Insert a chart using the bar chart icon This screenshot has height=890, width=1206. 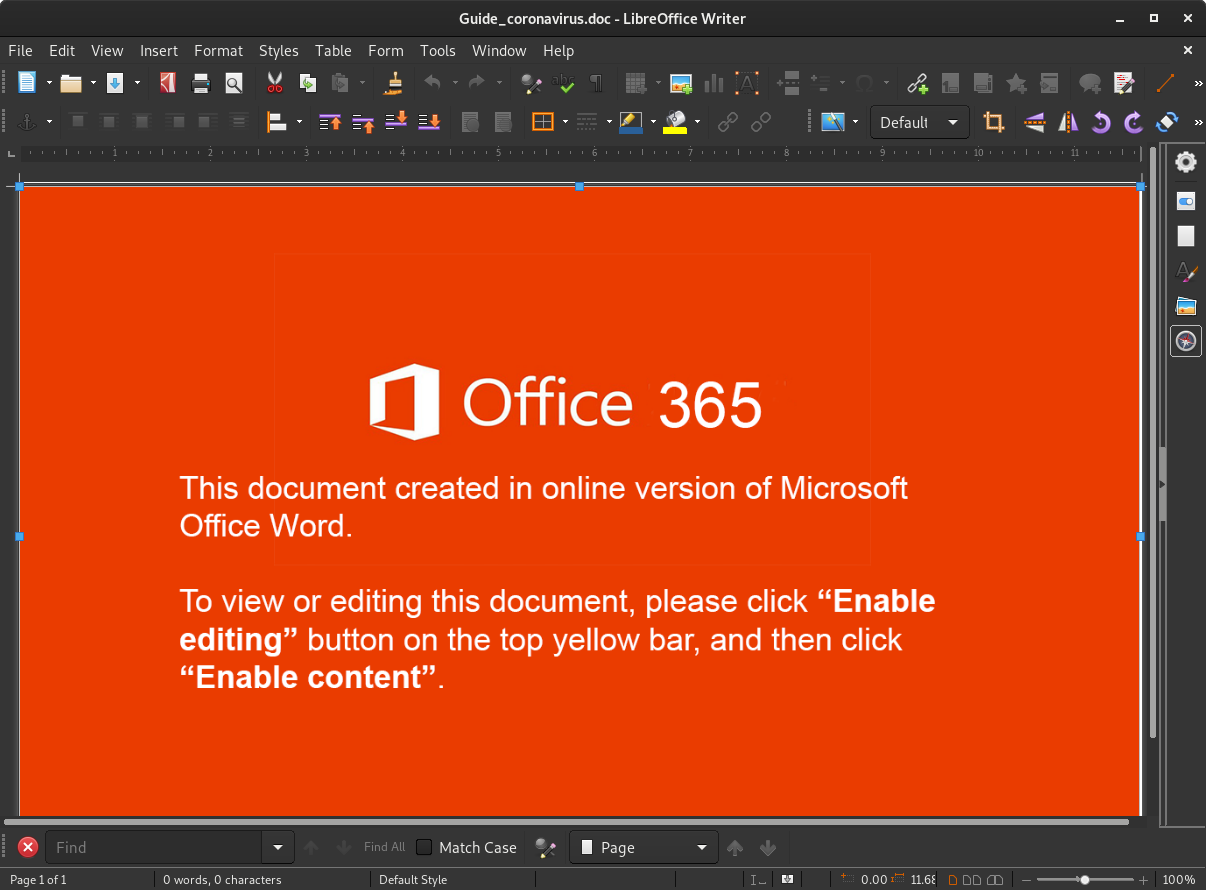[714, 83]
